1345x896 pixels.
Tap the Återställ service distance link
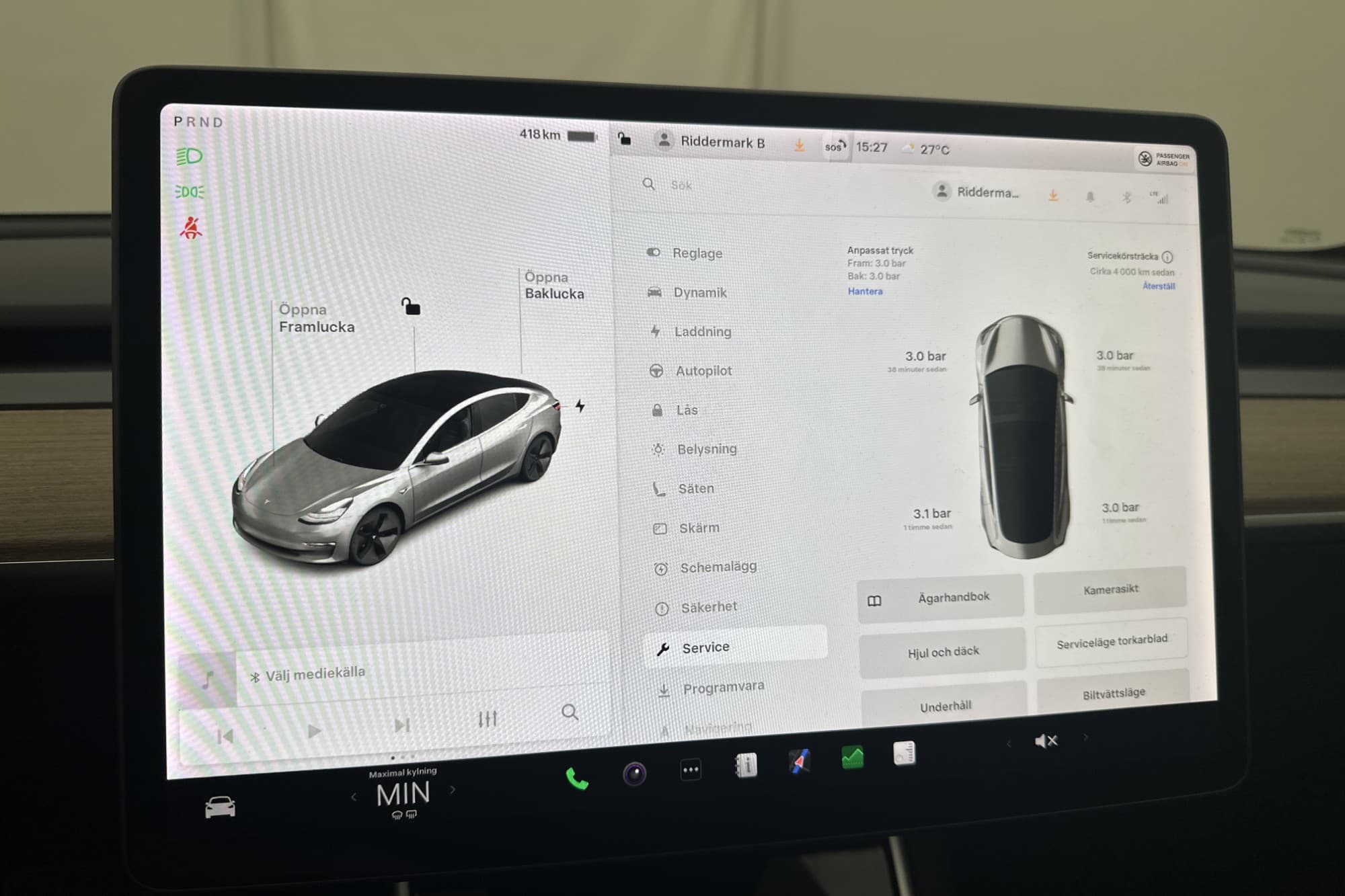coord(1159,286)
